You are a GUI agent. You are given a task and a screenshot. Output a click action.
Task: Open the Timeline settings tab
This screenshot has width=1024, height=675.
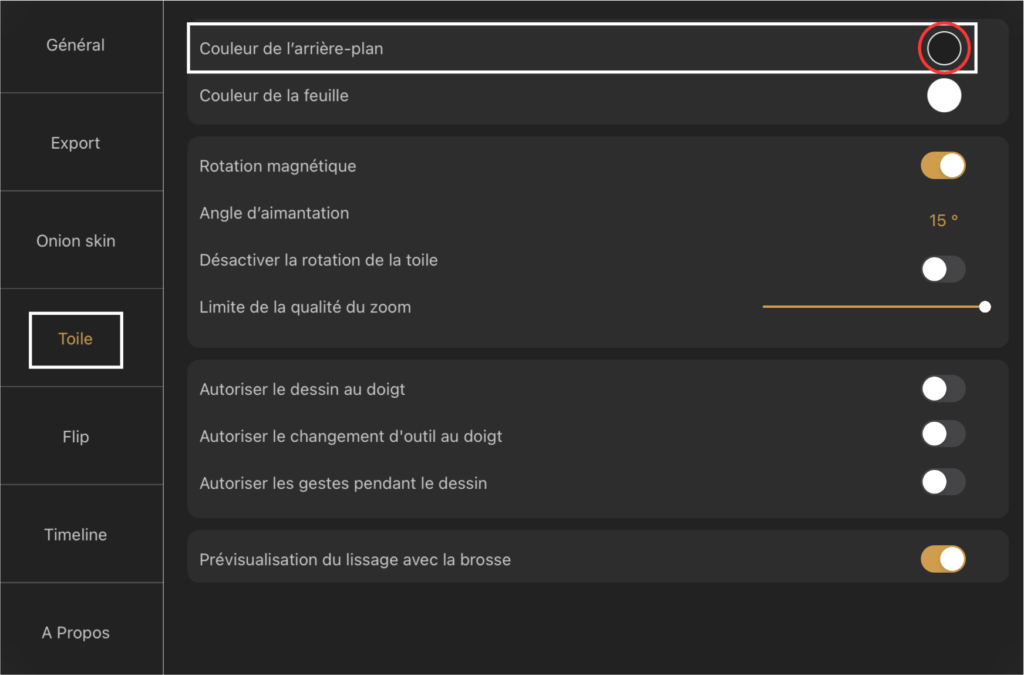pos(75,535)
